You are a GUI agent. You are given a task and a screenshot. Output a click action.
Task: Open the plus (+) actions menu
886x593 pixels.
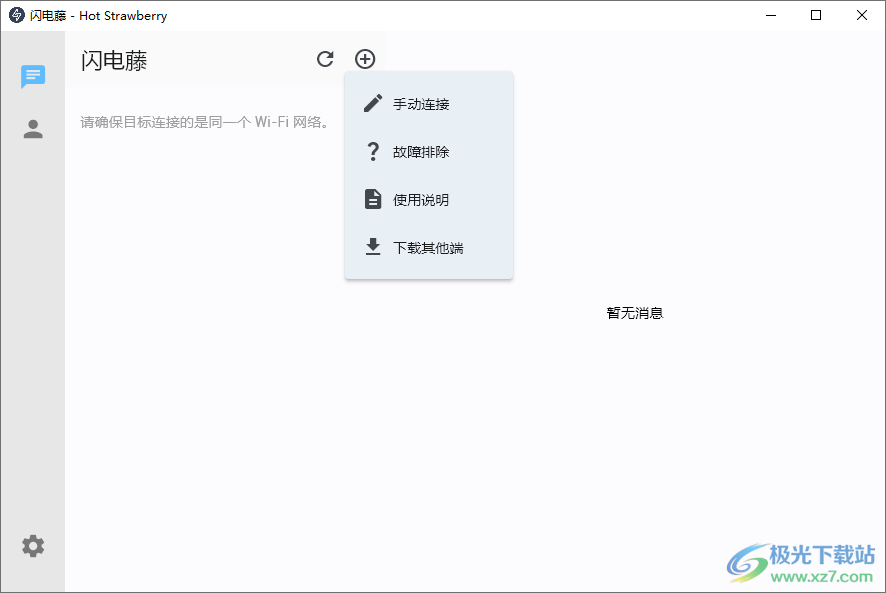tap(365, 59)
